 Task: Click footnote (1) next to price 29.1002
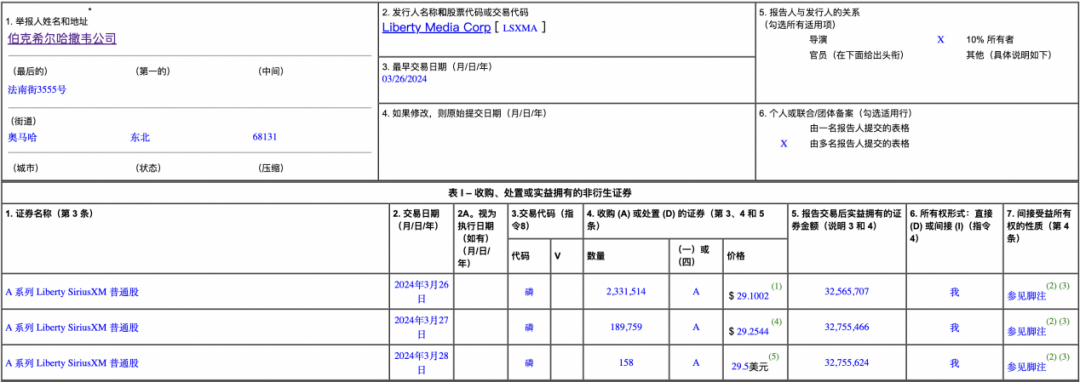click(776, 285)
